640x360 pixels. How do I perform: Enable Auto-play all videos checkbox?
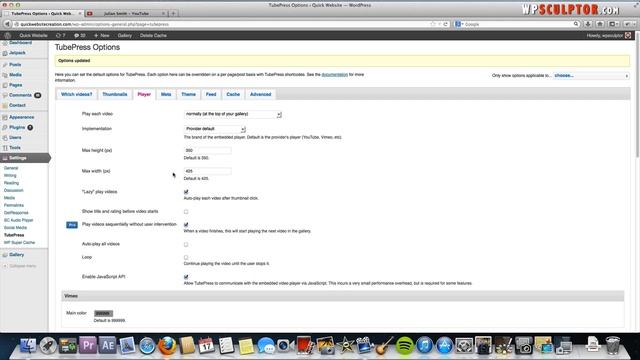pos(186,244)
